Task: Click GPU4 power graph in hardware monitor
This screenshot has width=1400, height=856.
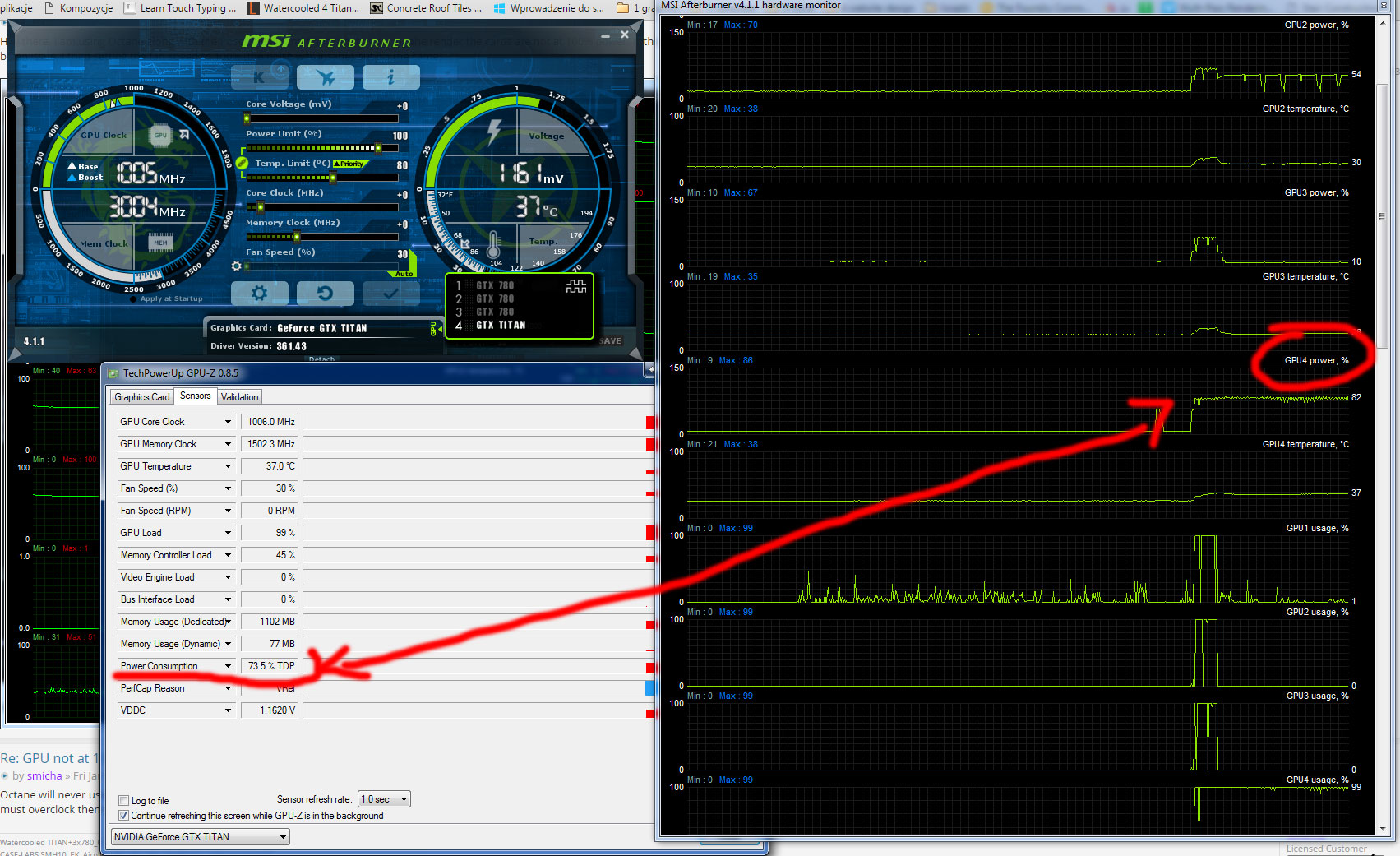Action: pyautogui.click(x=1018, y=401)
